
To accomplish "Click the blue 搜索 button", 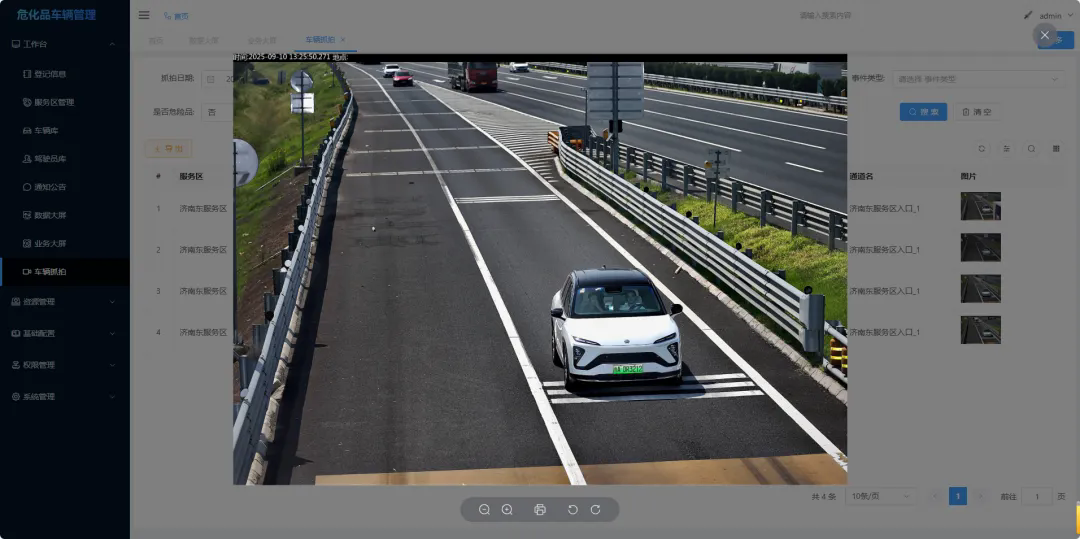I will click(923, 112).
